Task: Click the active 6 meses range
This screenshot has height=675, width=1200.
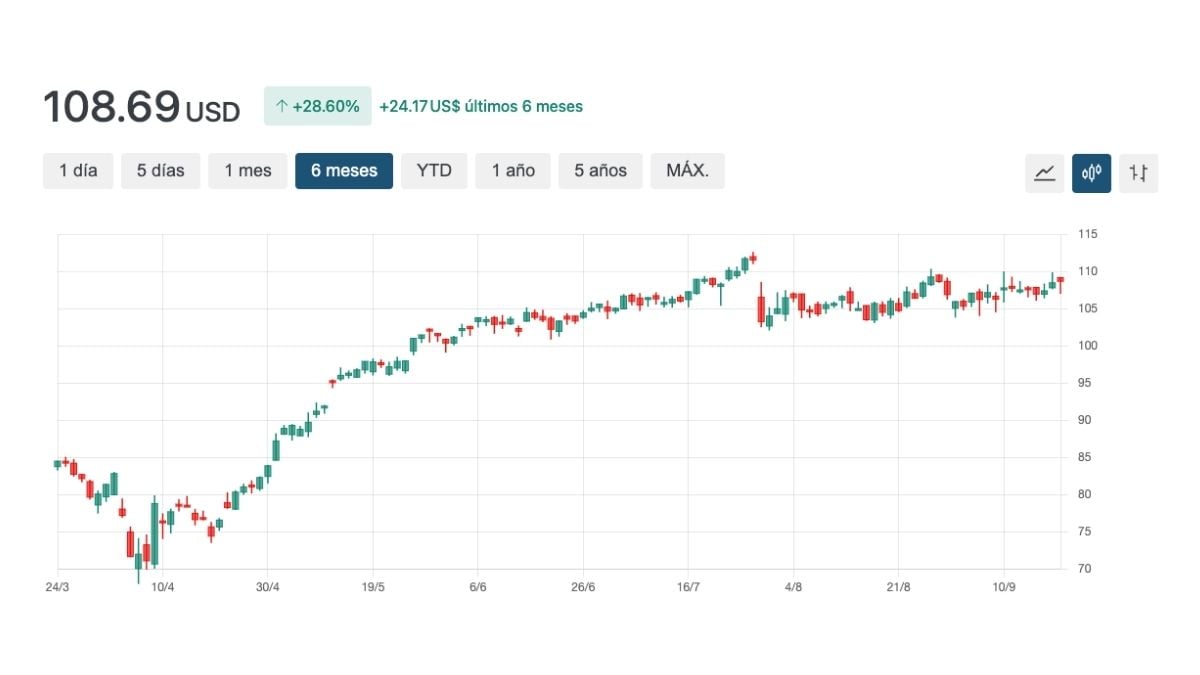Action: pyautogui.click(x=344, y=171)
